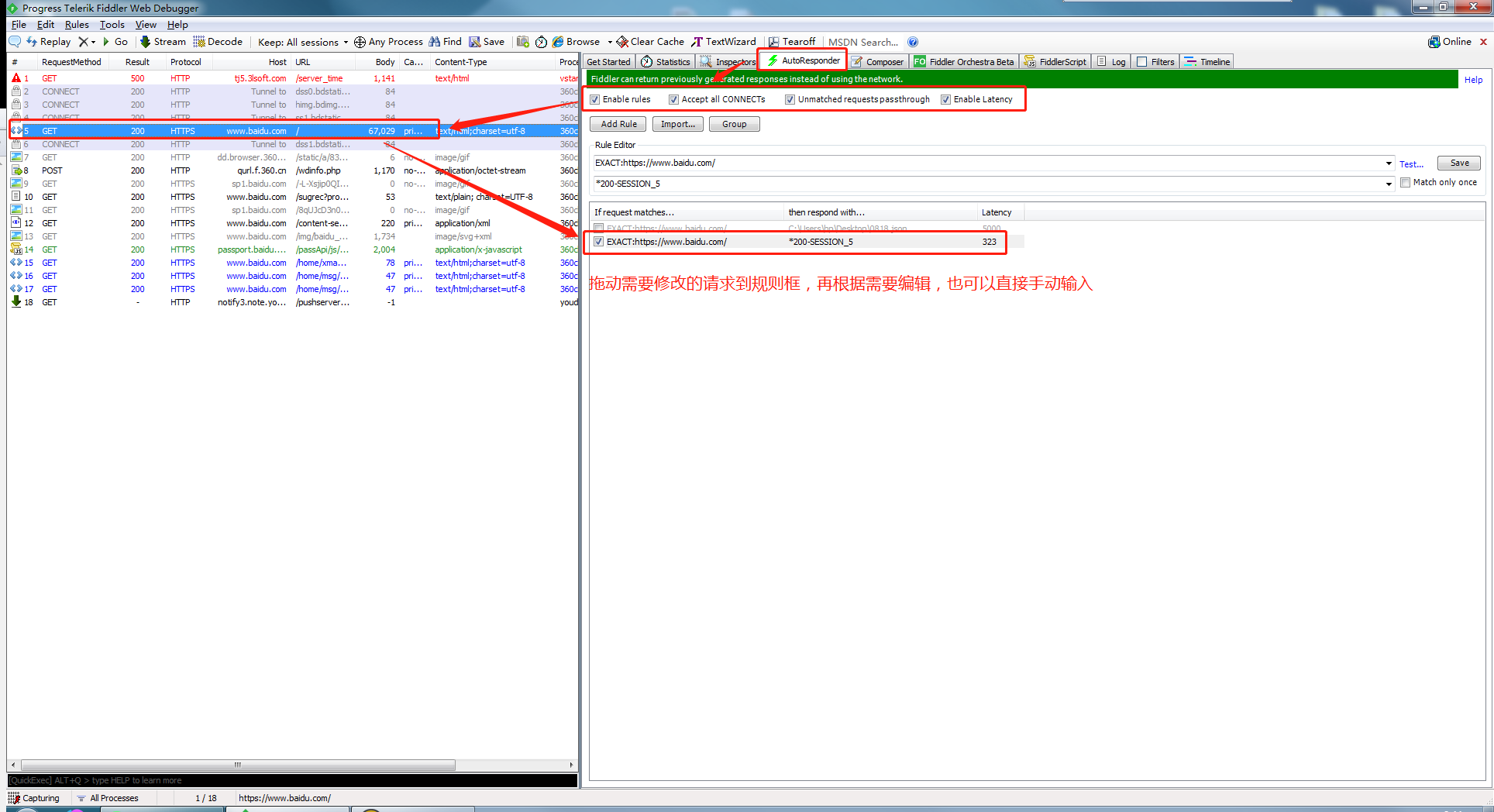Toggle the Enable Latency checkbox

946,99
